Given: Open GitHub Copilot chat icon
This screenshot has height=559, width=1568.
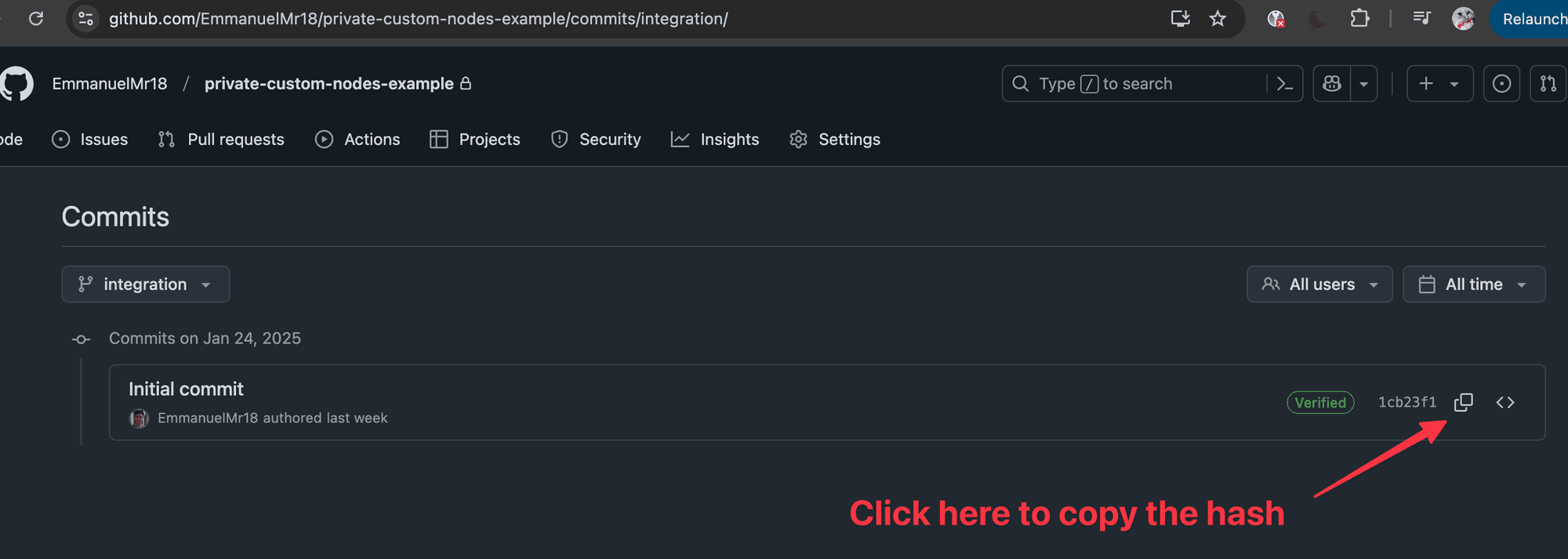Looking at the screenshot, I should tap(1331, 84).
